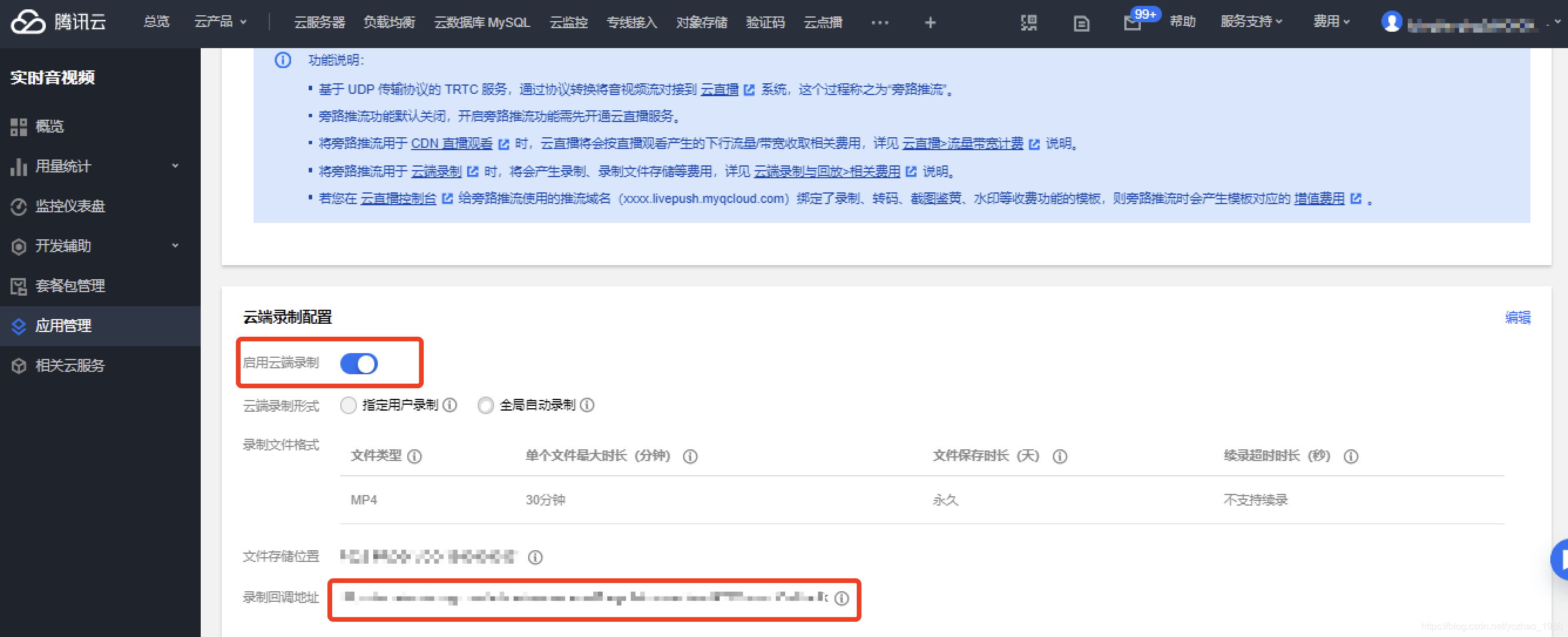Click the 概览 grid icon in sidebar
The height and width of the screenshot is (637, 1568).
pos(19,127)
